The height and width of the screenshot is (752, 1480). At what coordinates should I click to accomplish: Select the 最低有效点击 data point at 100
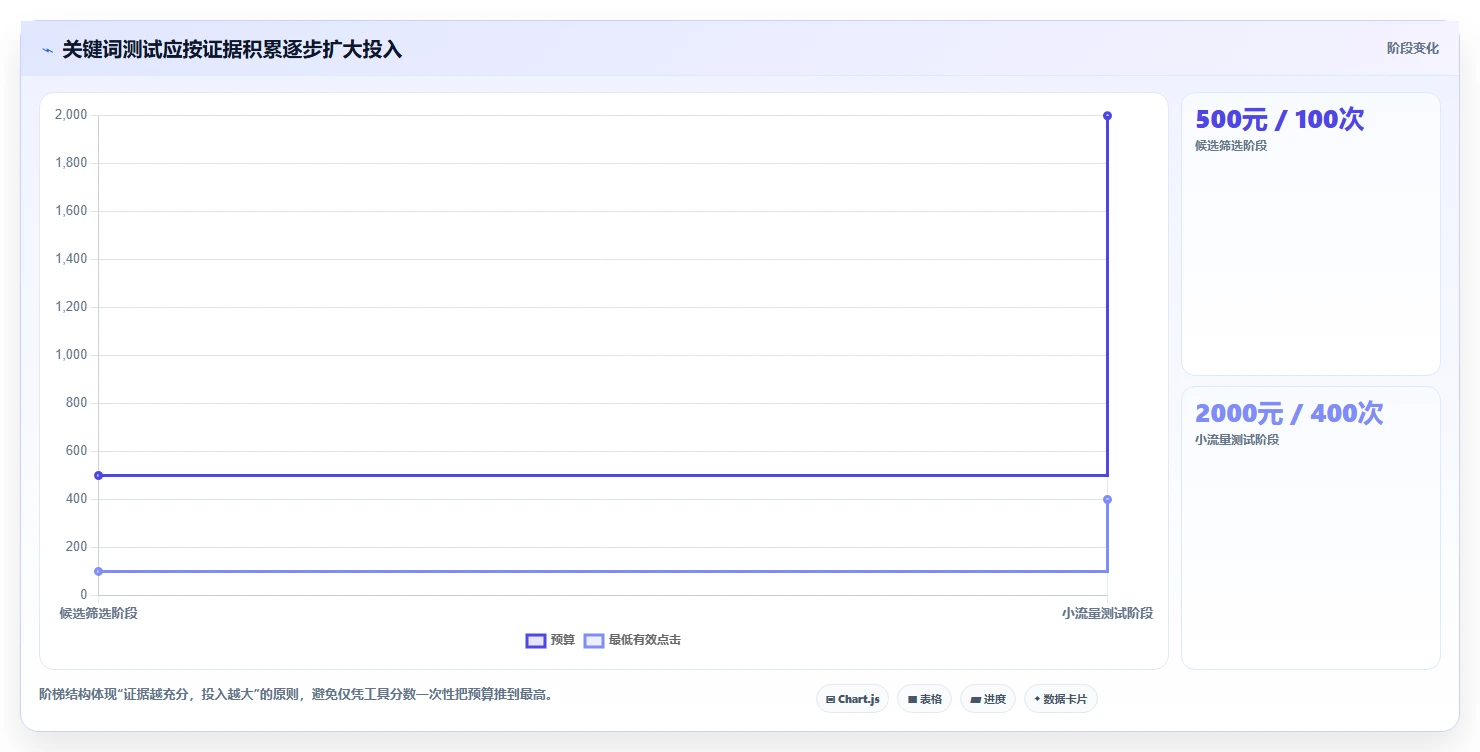(x=98, y=571)
